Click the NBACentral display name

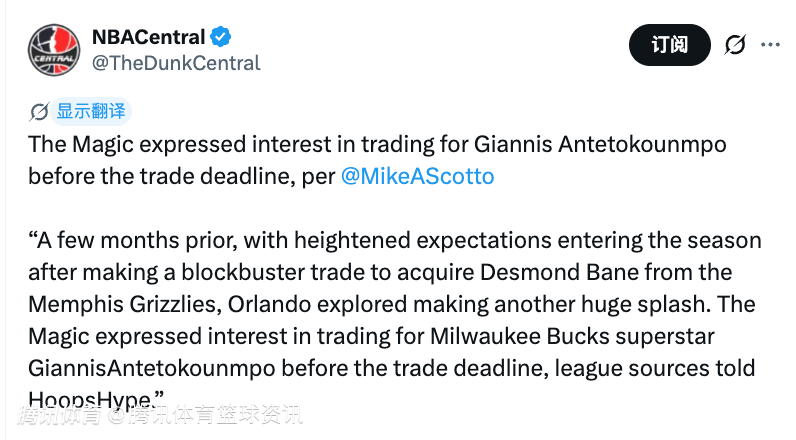coord(148,37)
